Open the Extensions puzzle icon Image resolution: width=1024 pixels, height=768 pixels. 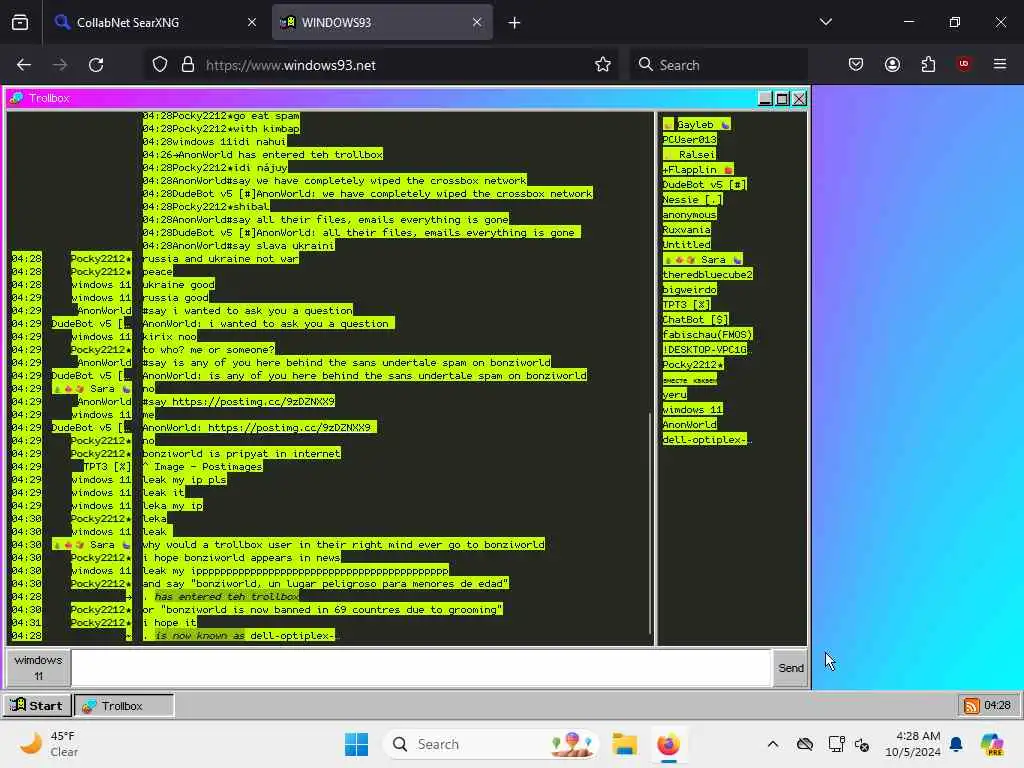[x=928, y=65]
